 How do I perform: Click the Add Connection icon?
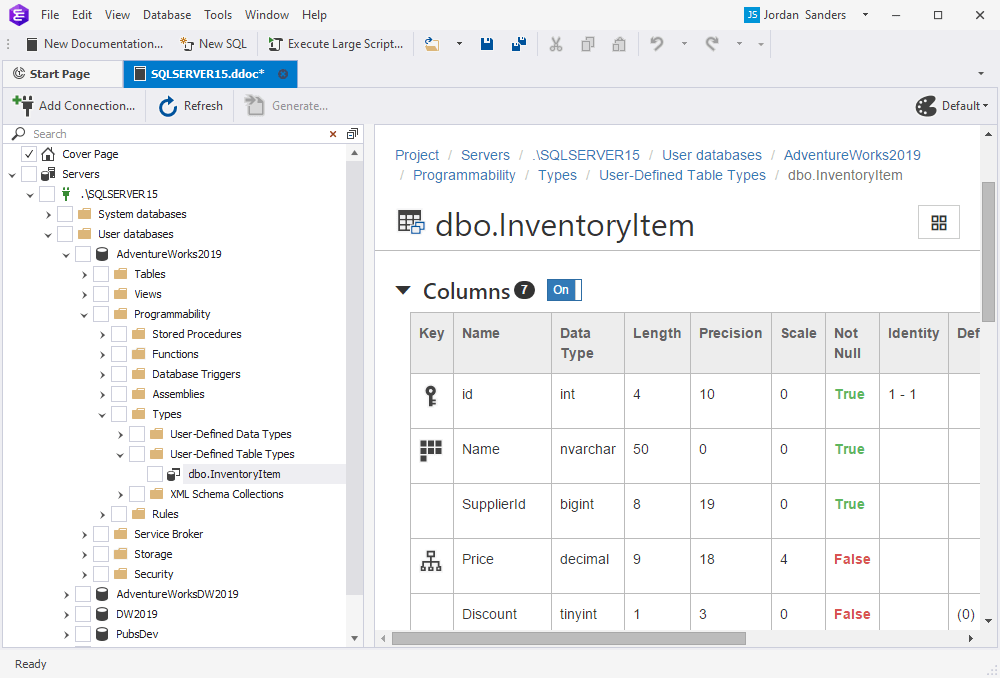click(20, 105)
